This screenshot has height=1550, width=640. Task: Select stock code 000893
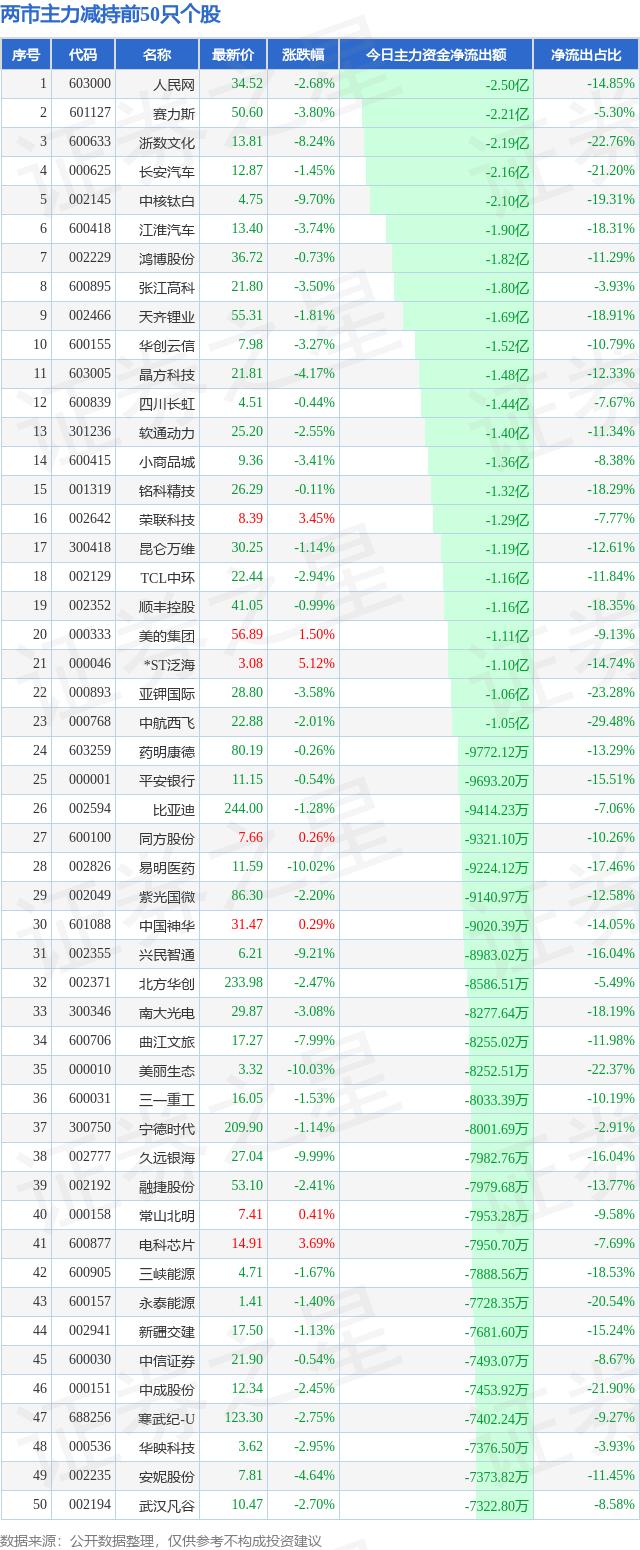point(90,693)
